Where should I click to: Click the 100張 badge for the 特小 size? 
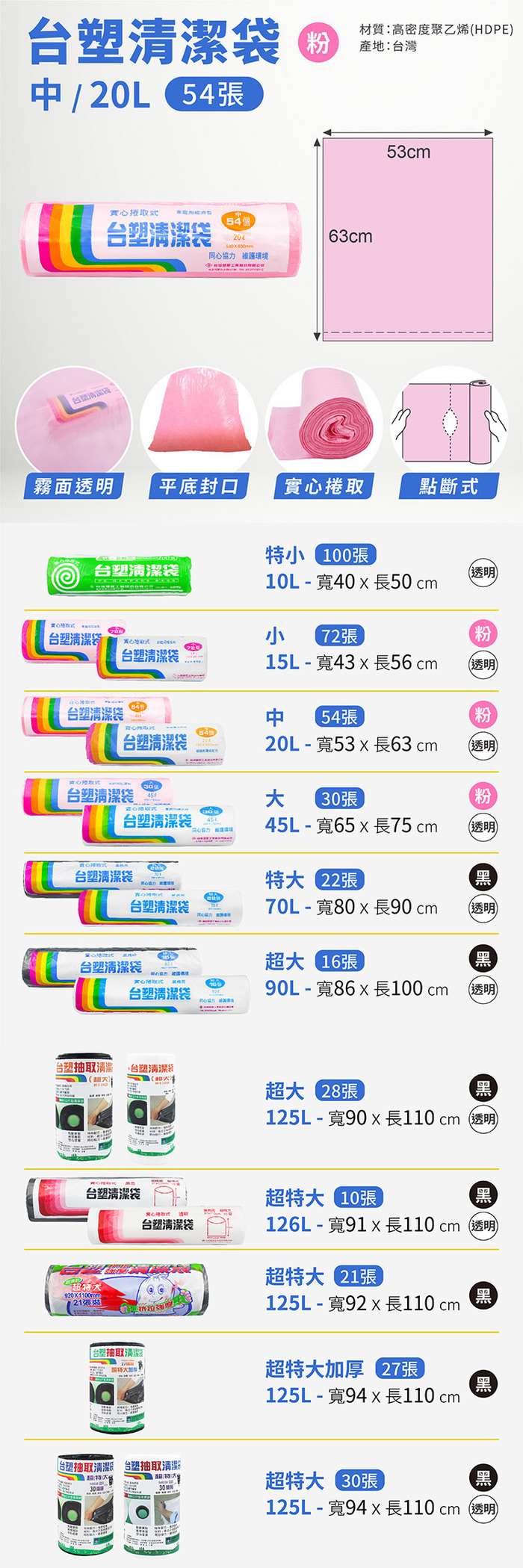tap(345, 555)
